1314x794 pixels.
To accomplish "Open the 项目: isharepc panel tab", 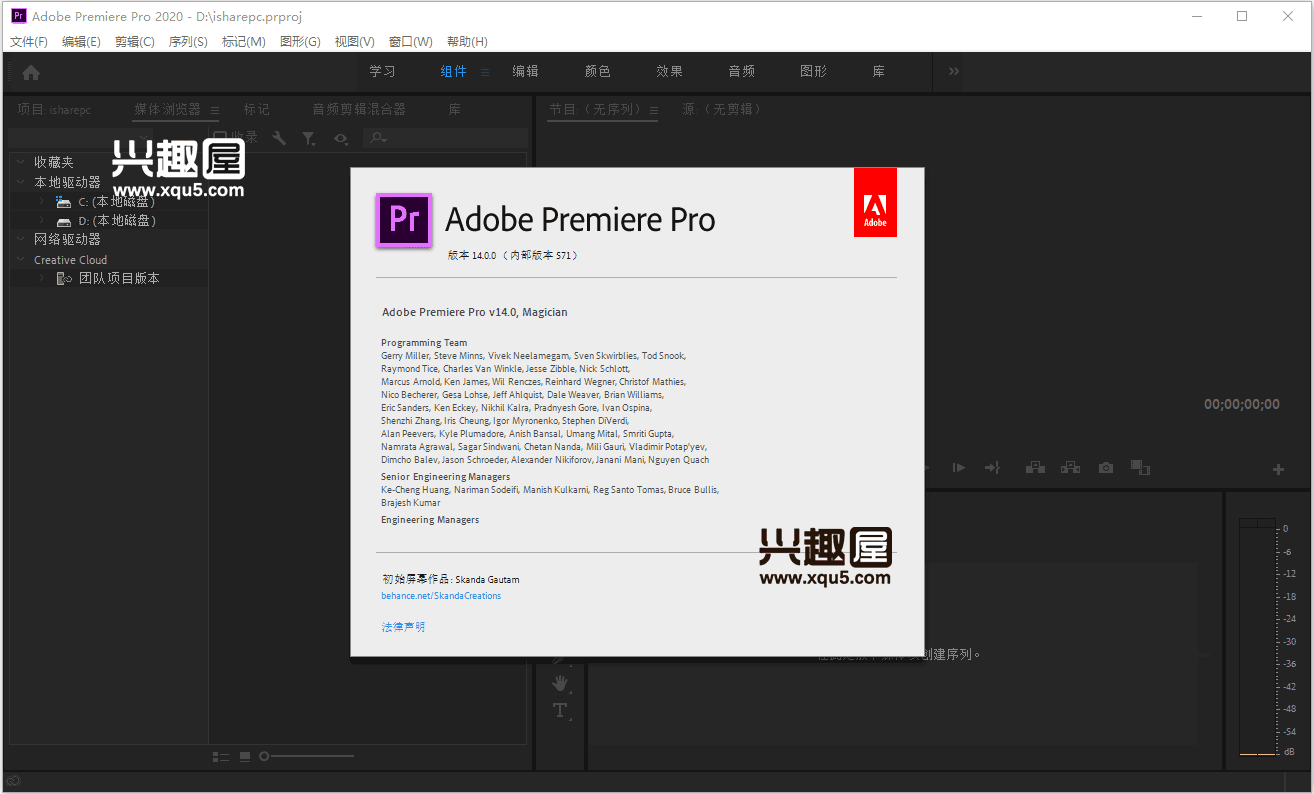I will tap(54, 110).
